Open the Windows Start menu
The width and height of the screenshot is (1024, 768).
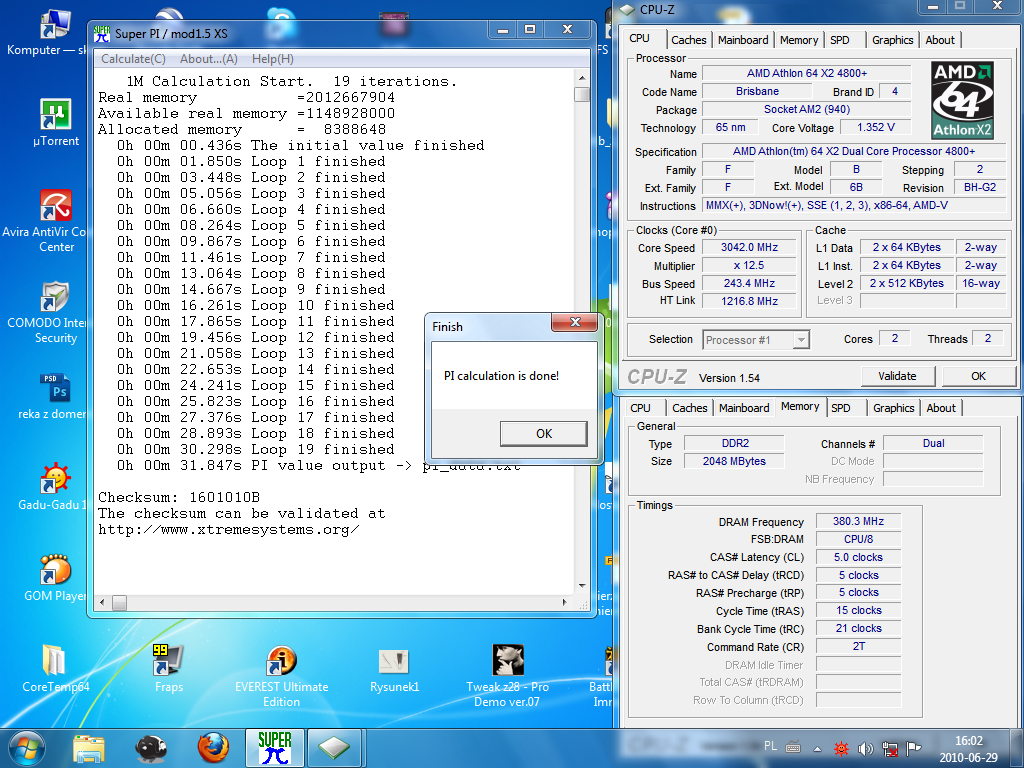[28, 747]
